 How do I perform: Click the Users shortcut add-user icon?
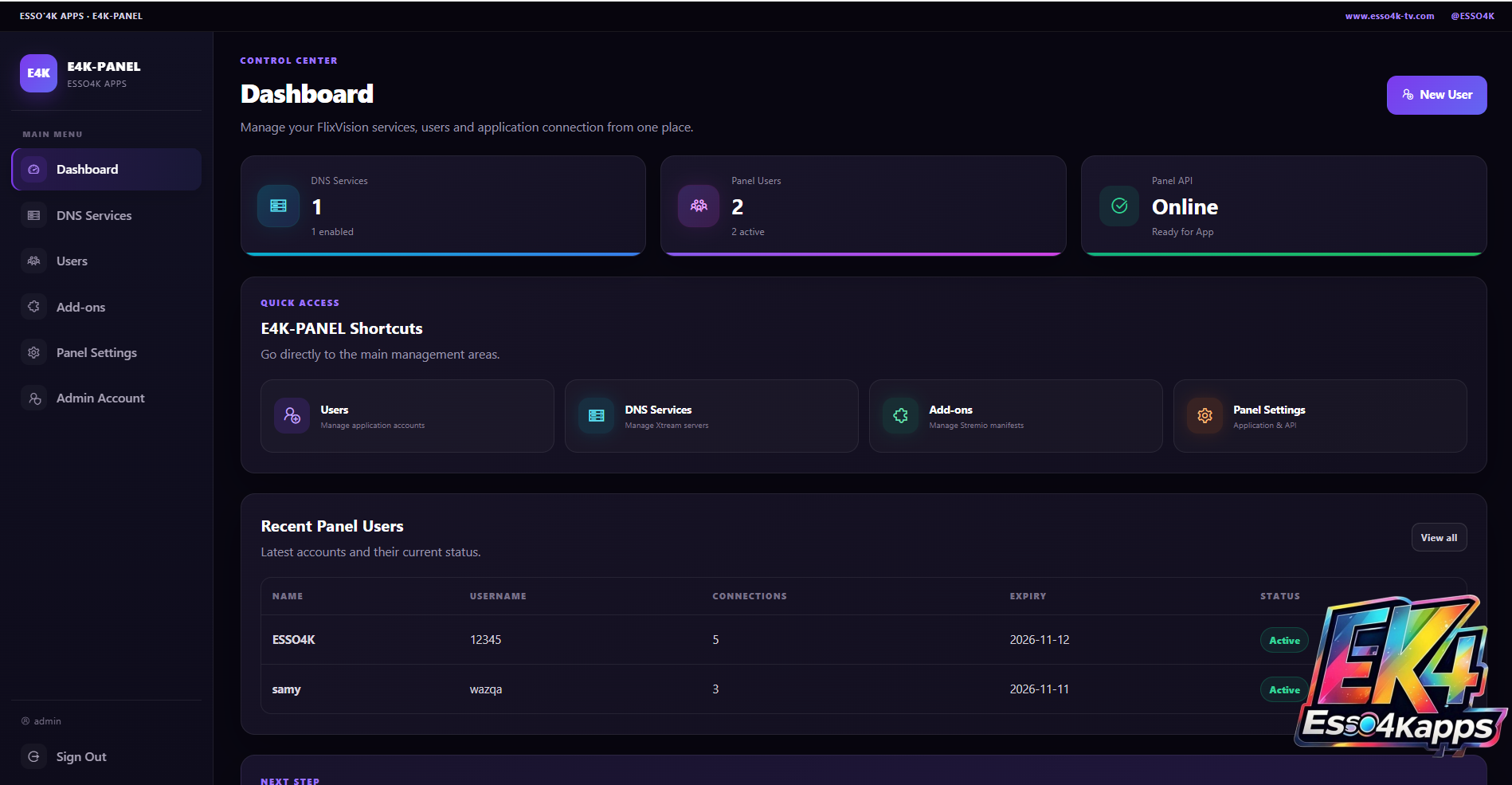pos(292,416)
